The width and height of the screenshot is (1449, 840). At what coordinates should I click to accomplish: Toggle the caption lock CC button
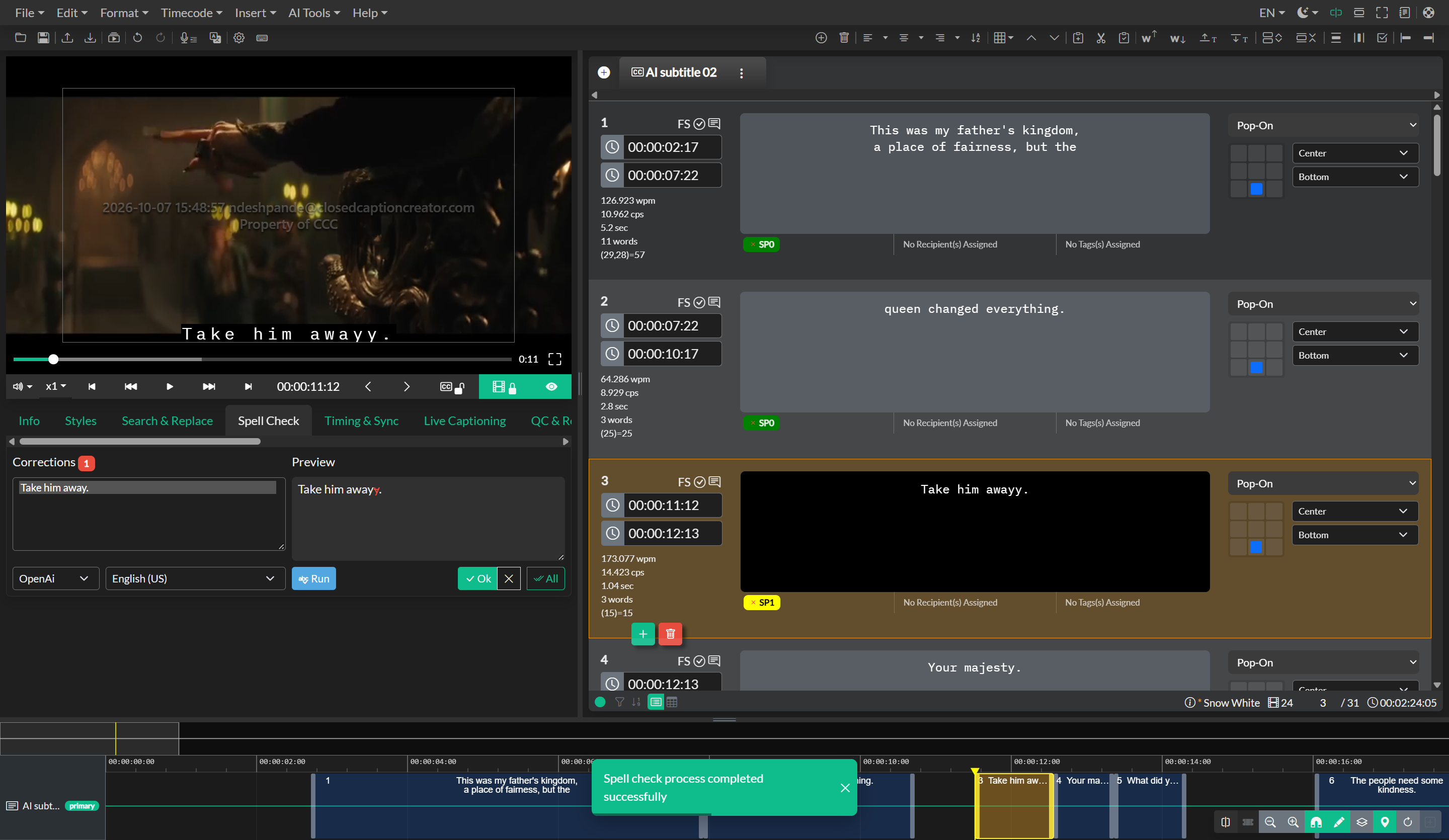pos(452,386)
